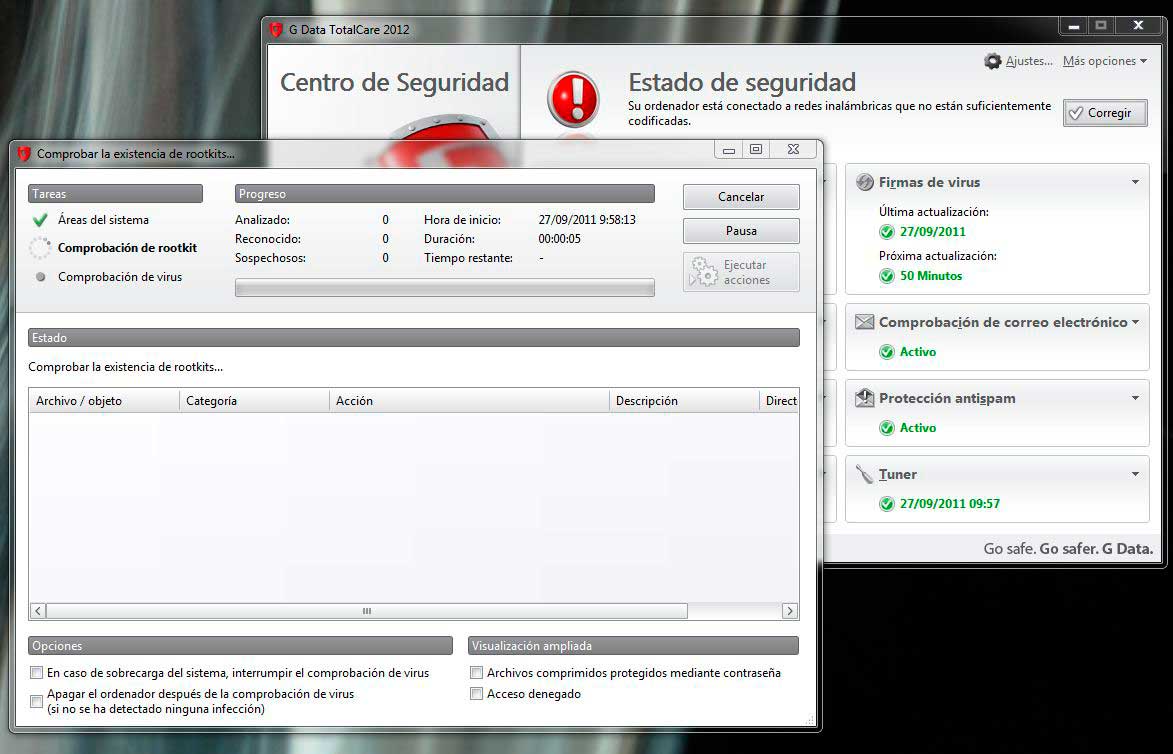Click the Ajustes gear icon
Viewport: 1173px width, 754px height.
pos(993,61)
